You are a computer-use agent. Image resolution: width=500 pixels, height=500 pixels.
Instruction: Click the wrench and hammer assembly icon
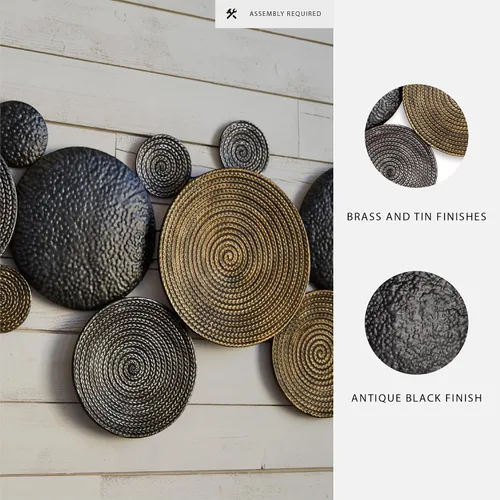coord(231,14)
